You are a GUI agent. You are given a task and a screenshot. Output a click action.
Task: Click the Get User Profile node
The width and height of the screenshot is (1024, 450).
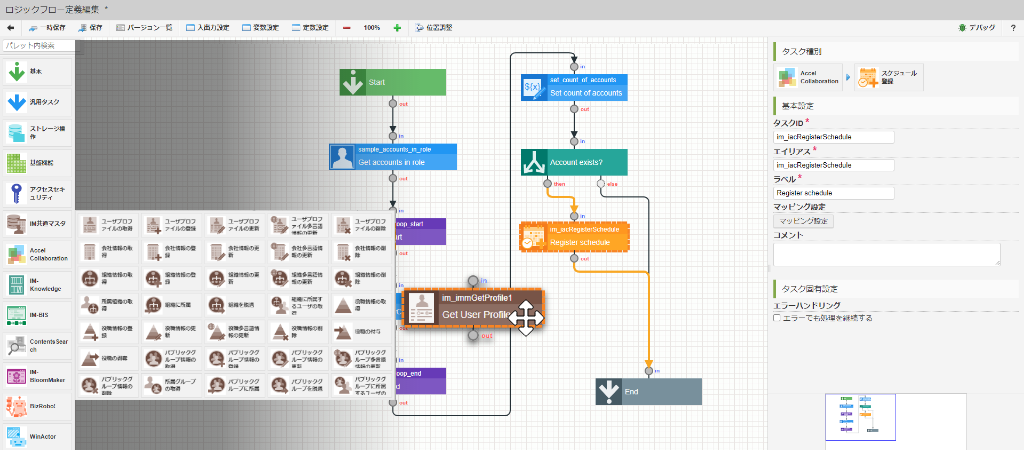[473, 307]
